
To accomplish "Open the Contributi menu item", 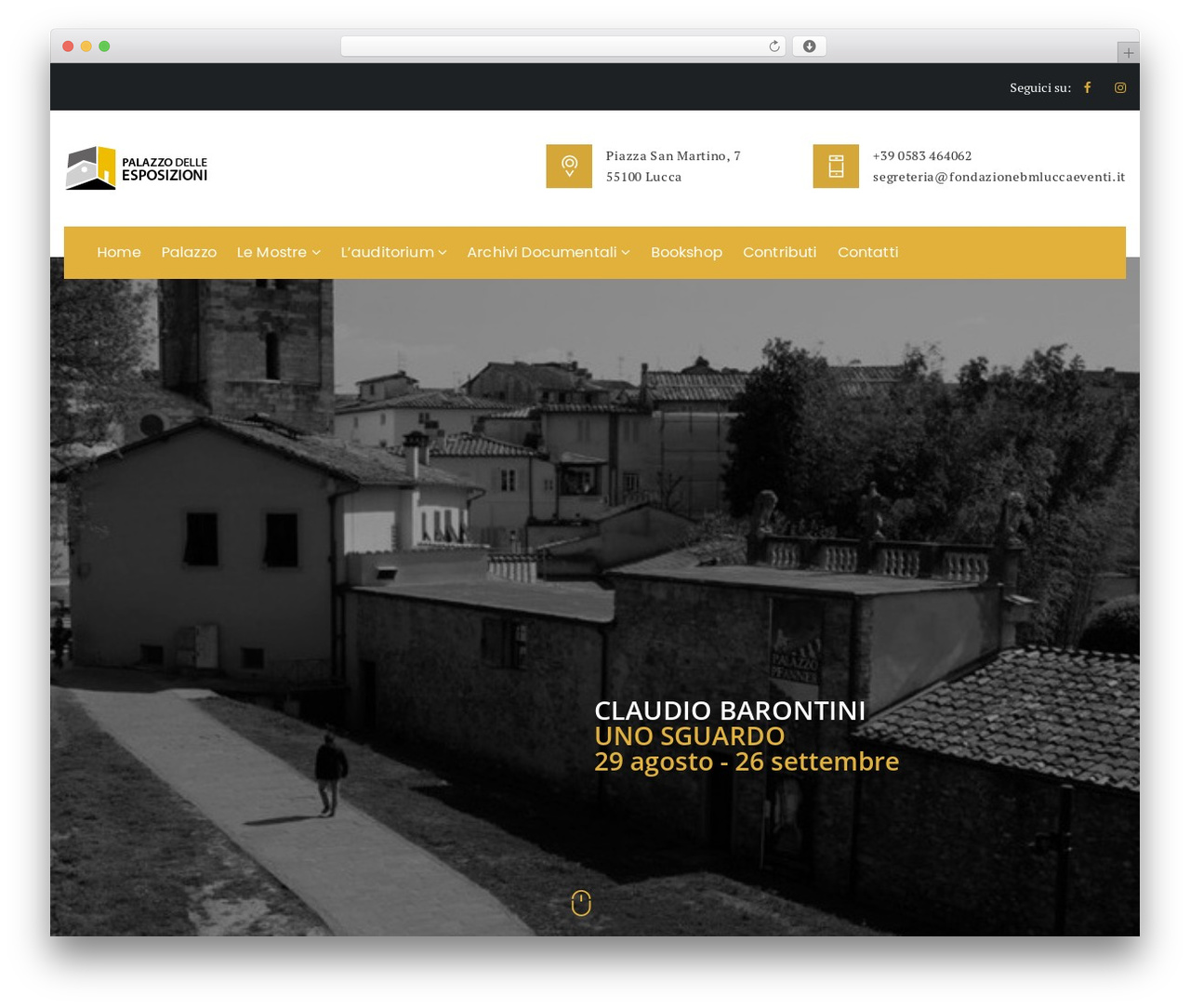I will click(779, 252).
